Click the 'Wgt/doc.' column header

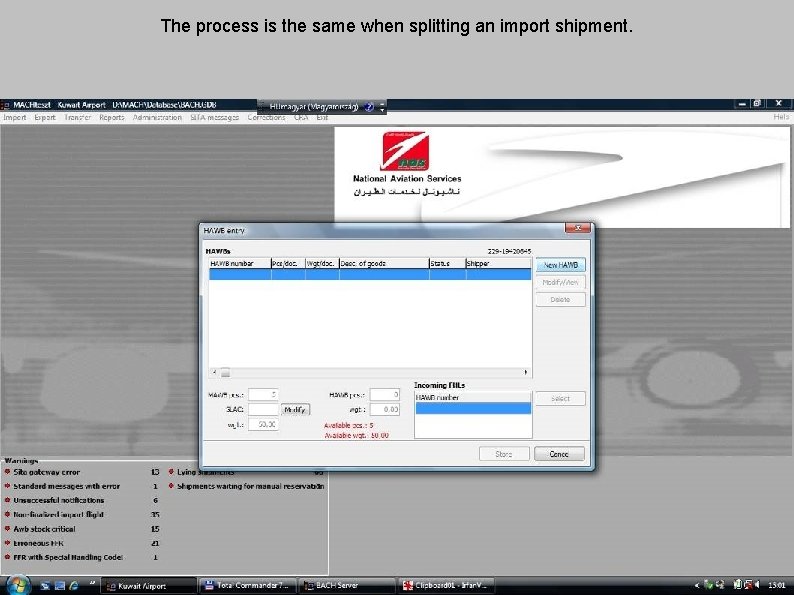click(x=322, y=263)
